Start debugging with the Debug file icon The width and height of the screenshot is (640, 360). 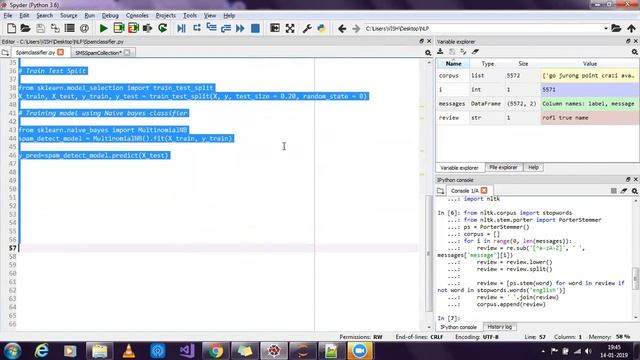(x=182, y=28)
